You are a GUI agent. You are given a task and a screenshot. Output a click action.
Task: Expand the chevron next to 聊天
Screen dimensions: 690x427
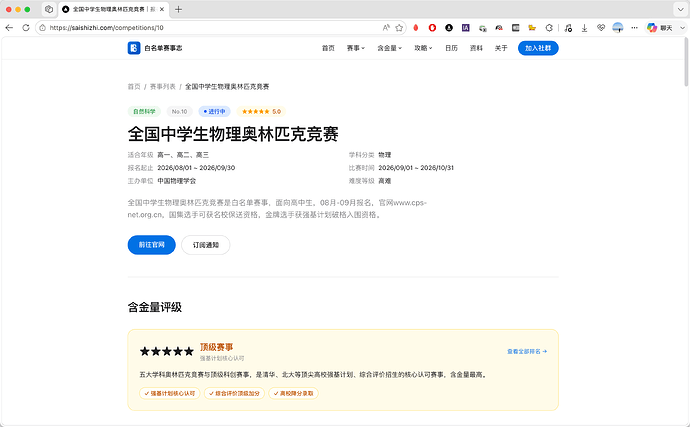pyautogui.click(x=682, y=28)
